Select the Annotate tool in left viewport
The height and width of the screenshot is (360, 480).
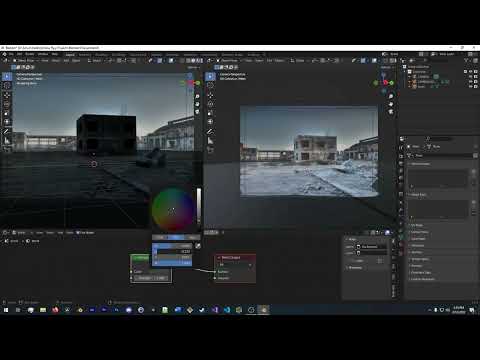pyautogui.click(x=7, y=132)
